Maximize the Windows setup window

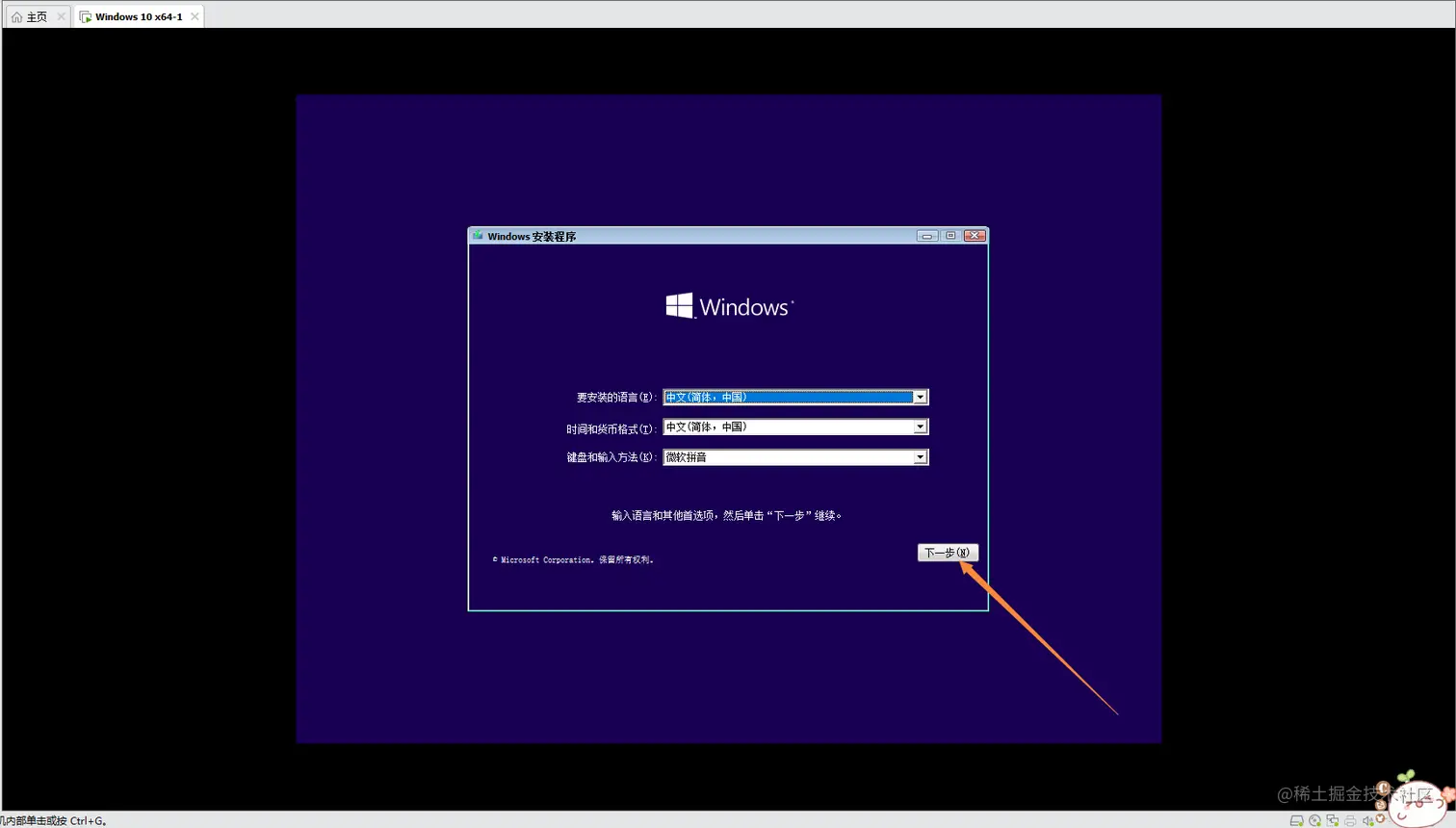pos(950,236)
